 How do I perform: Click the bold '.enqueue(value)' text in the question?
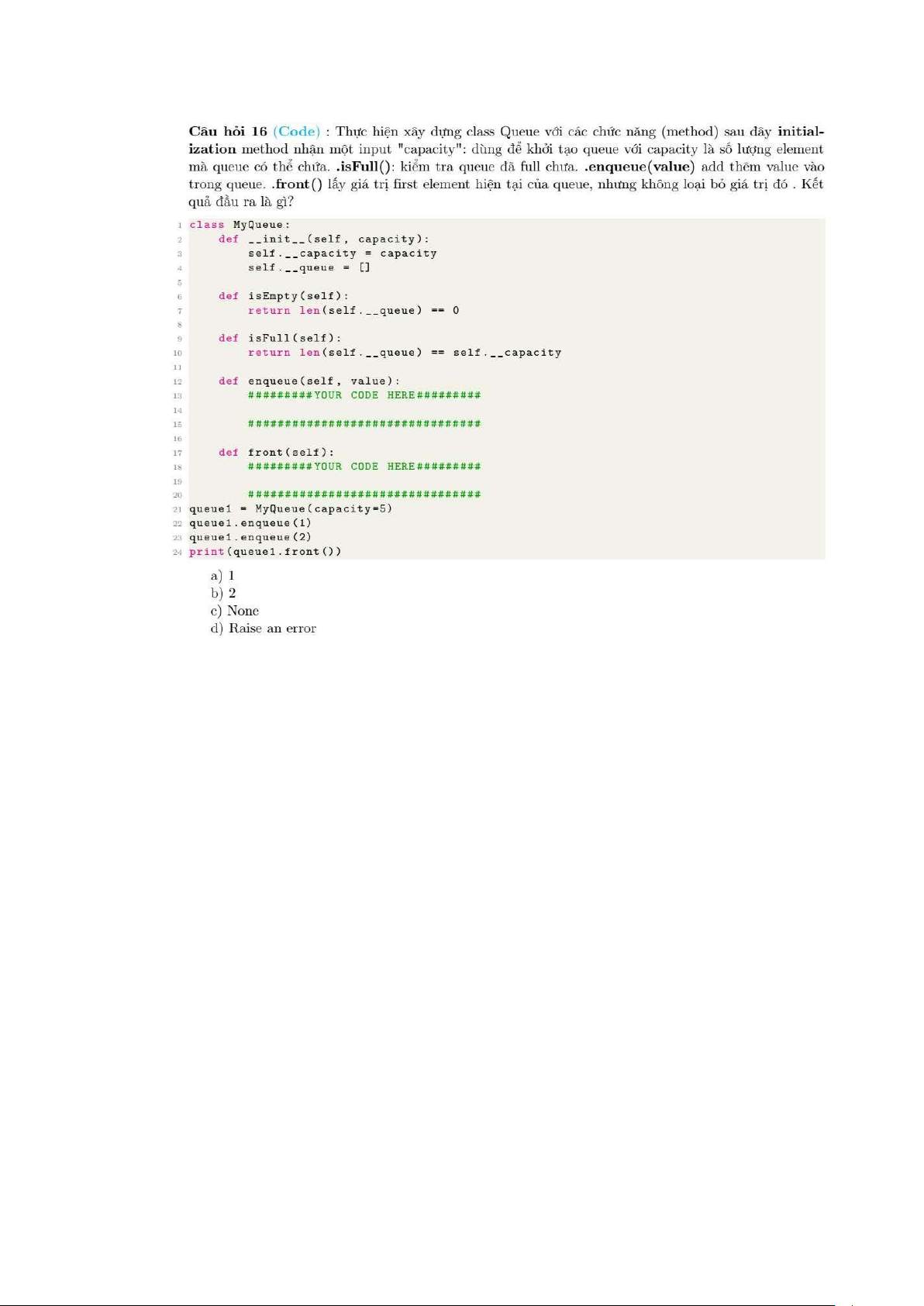640,167
